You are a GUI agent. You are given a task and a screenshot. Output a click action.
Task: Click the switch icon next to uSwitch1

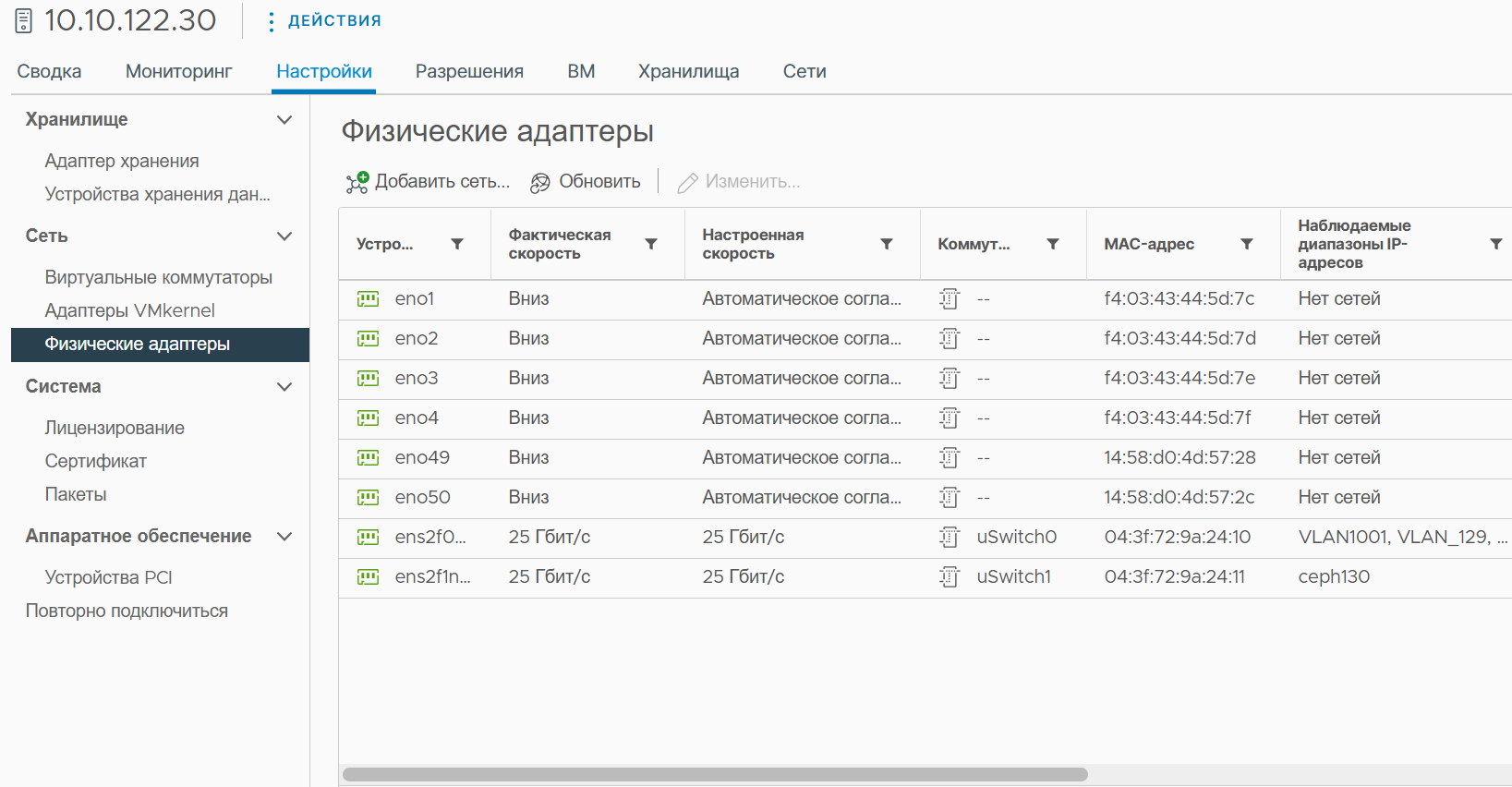950,577
